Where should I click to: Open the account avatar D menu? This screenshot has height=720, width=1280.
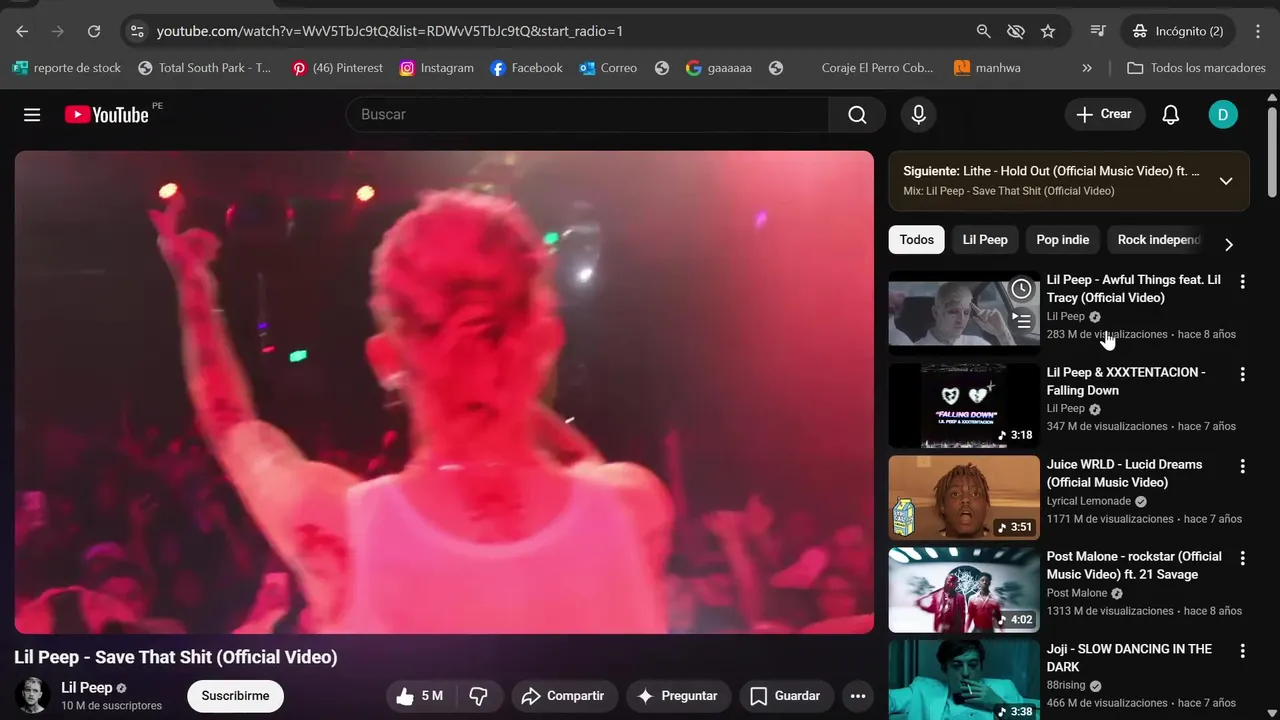tap(1223, 115)
